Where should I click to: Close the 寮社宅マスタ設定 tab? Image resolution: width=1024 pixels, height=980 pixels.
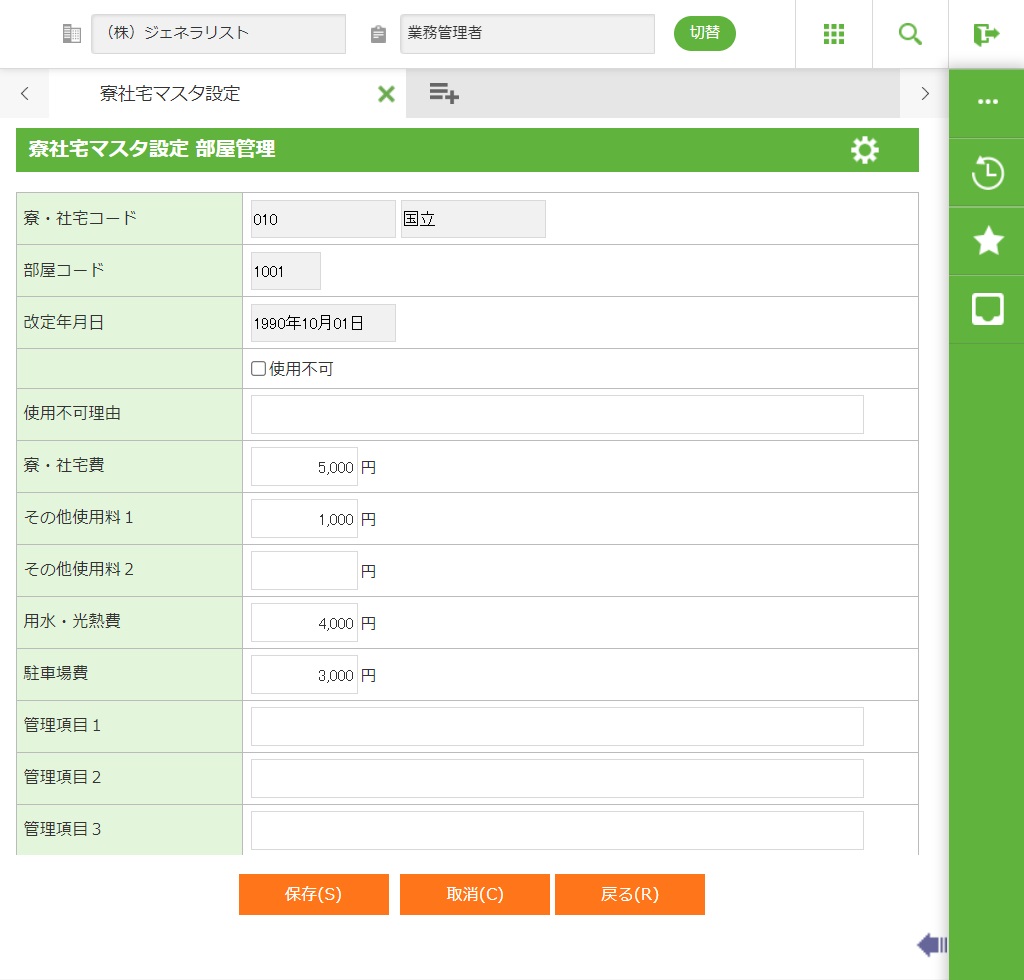(x=386, y=94)
